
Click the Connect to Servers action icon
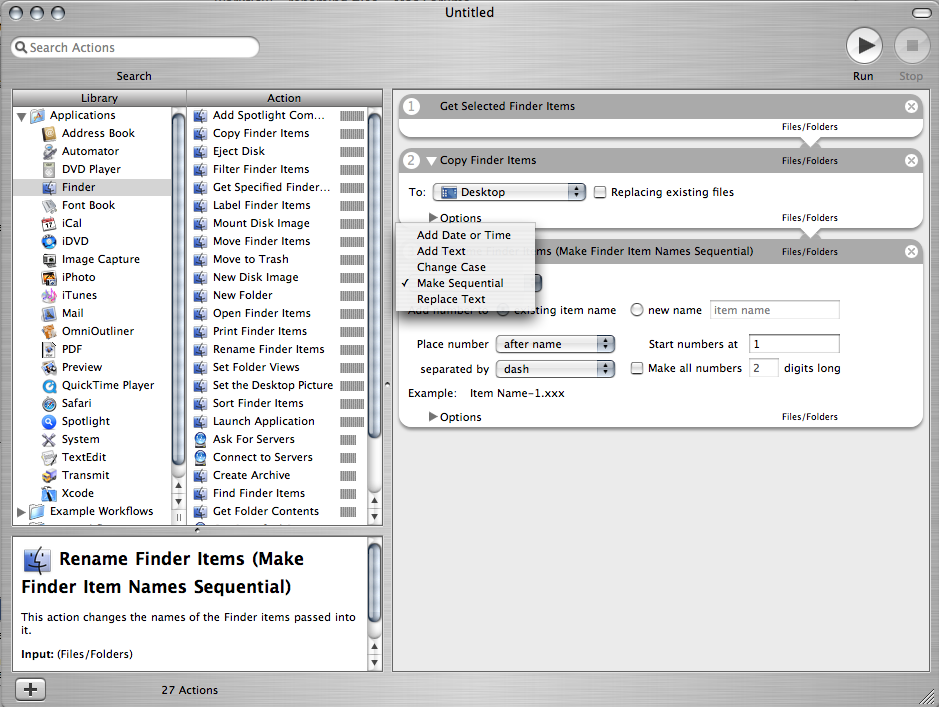pos(201,457)
